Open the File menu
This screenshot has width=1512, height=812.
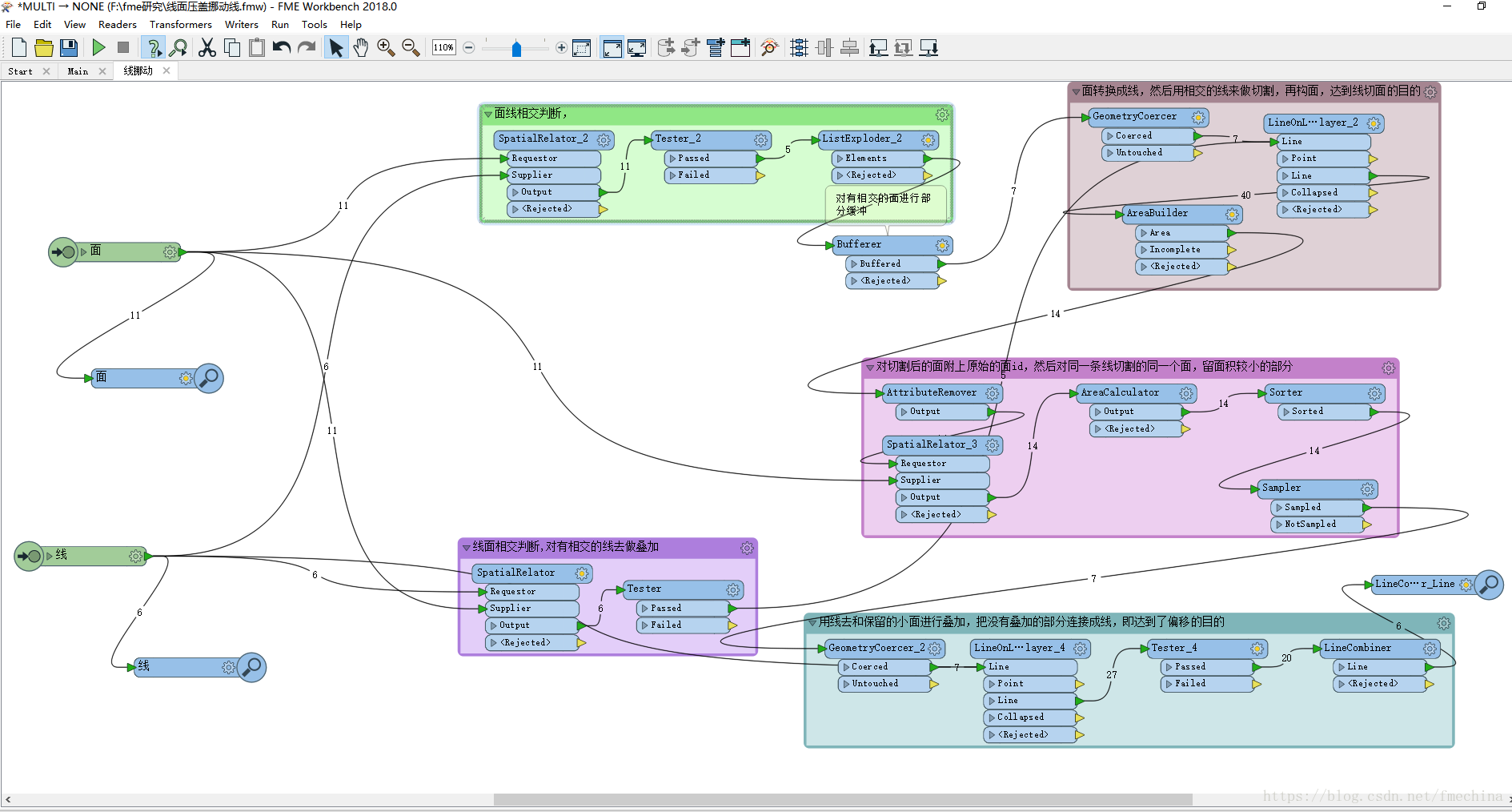14,25
